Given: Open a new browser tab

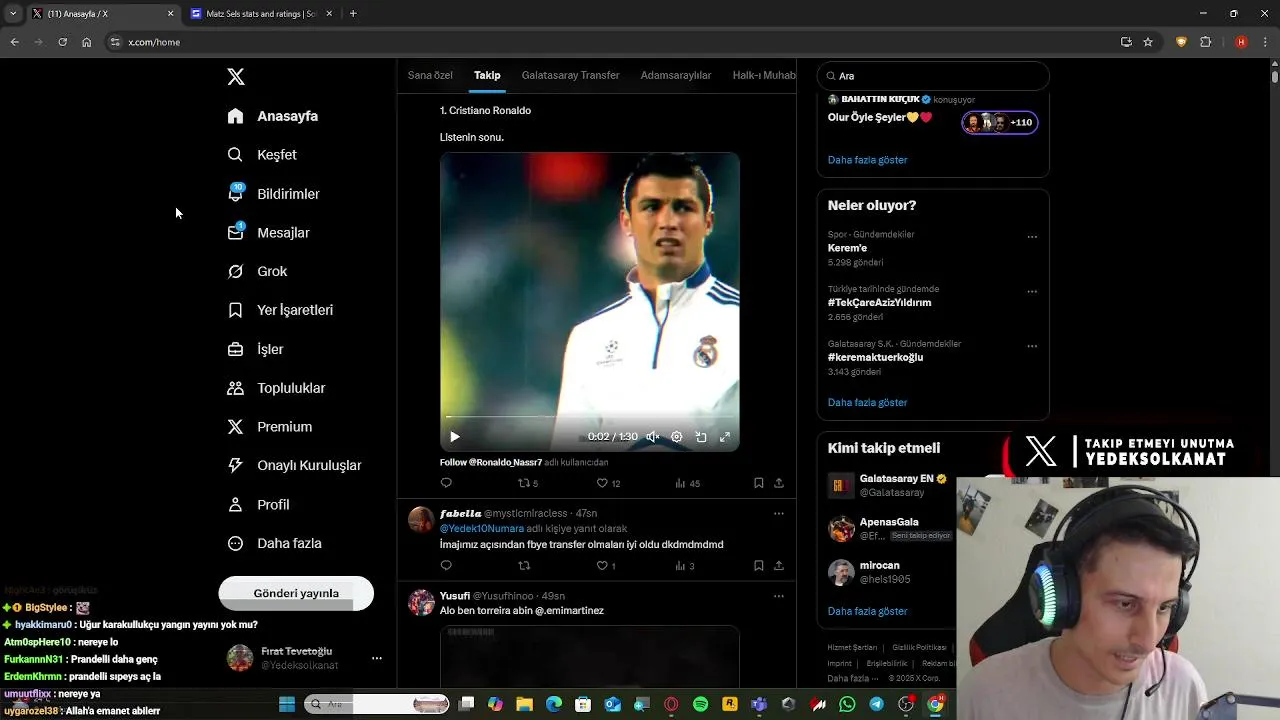Looking at the screenshot, I should point(353,14).
